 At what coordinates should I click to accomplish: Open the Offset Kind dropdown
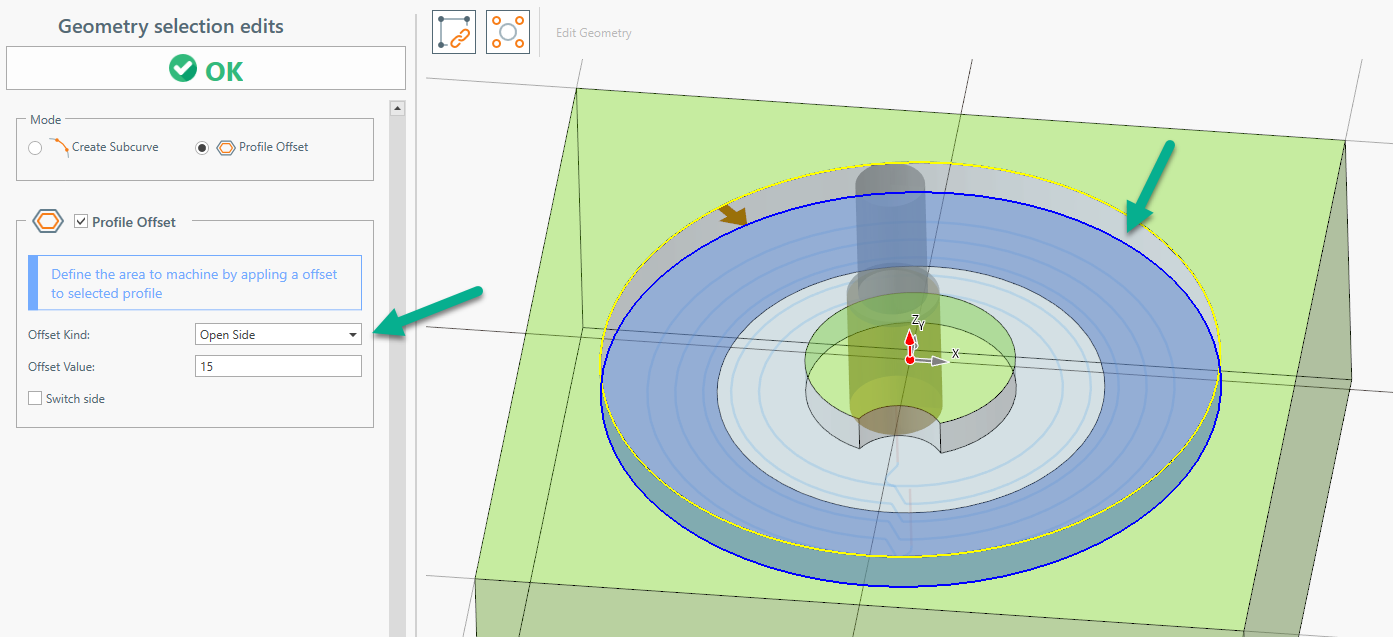pyautogui.click(x=278, y=335)
